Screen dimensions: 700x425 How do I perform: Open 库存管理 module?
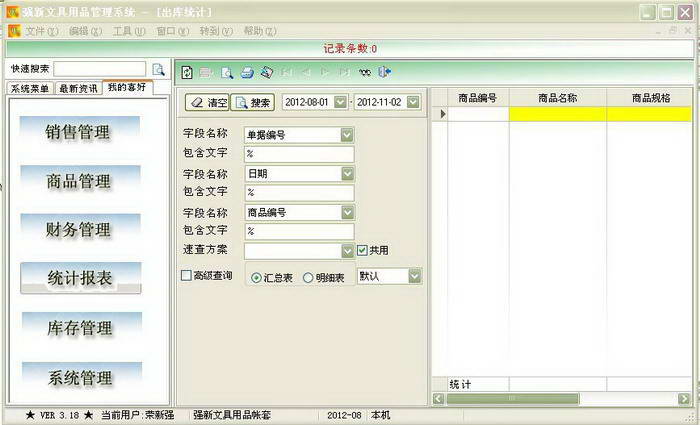pos(81,327)
